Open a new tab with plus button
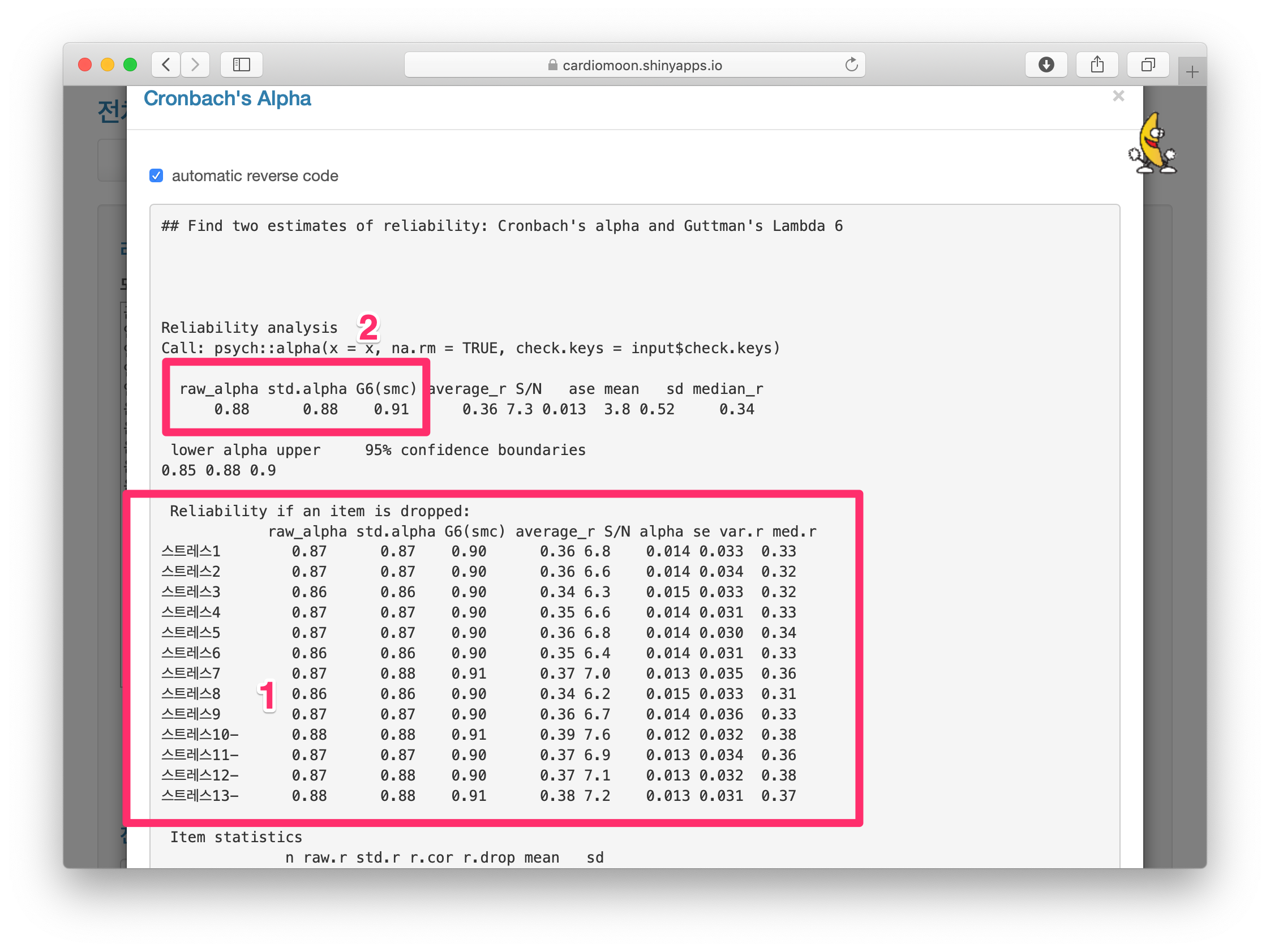This screenshot has height=952, width=1270. click(x=1192, y=72)
